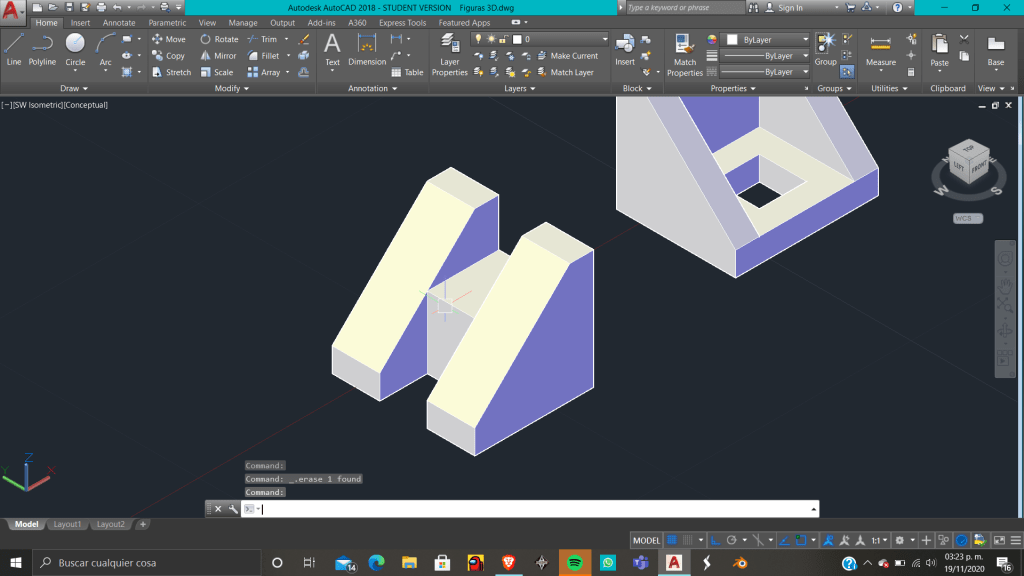Open the Layout1 tab
This screenshot has width=1024, height=576.
point(67,524)
